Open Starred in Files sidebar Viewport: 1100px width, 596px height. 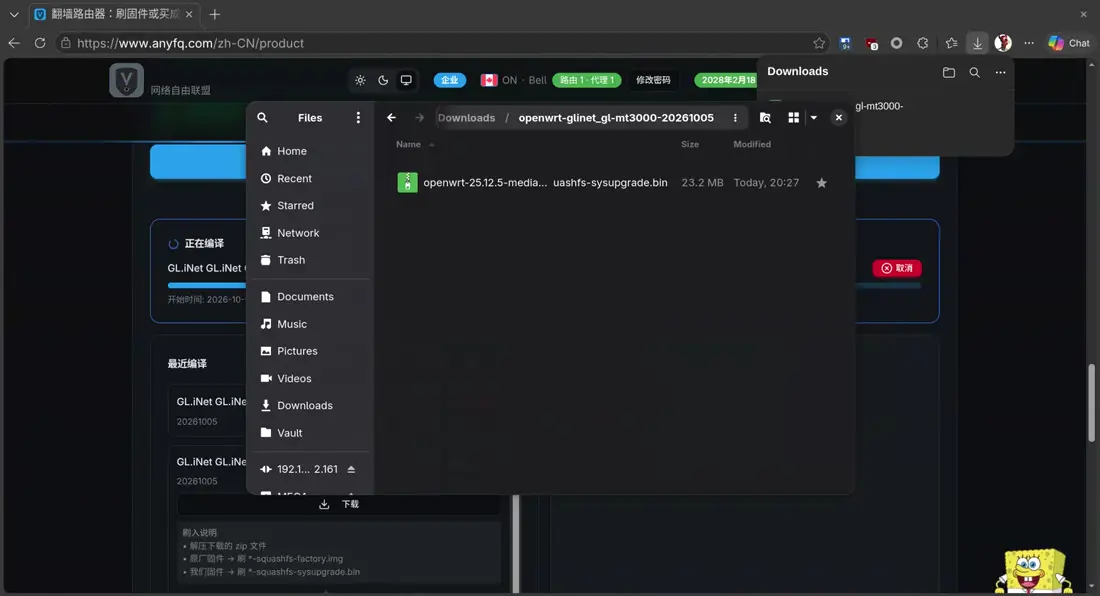[x=309, y=205]
